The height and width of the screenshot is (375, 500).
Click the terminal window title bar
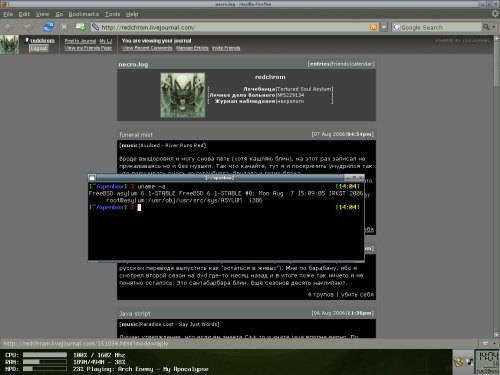(219, 178)
